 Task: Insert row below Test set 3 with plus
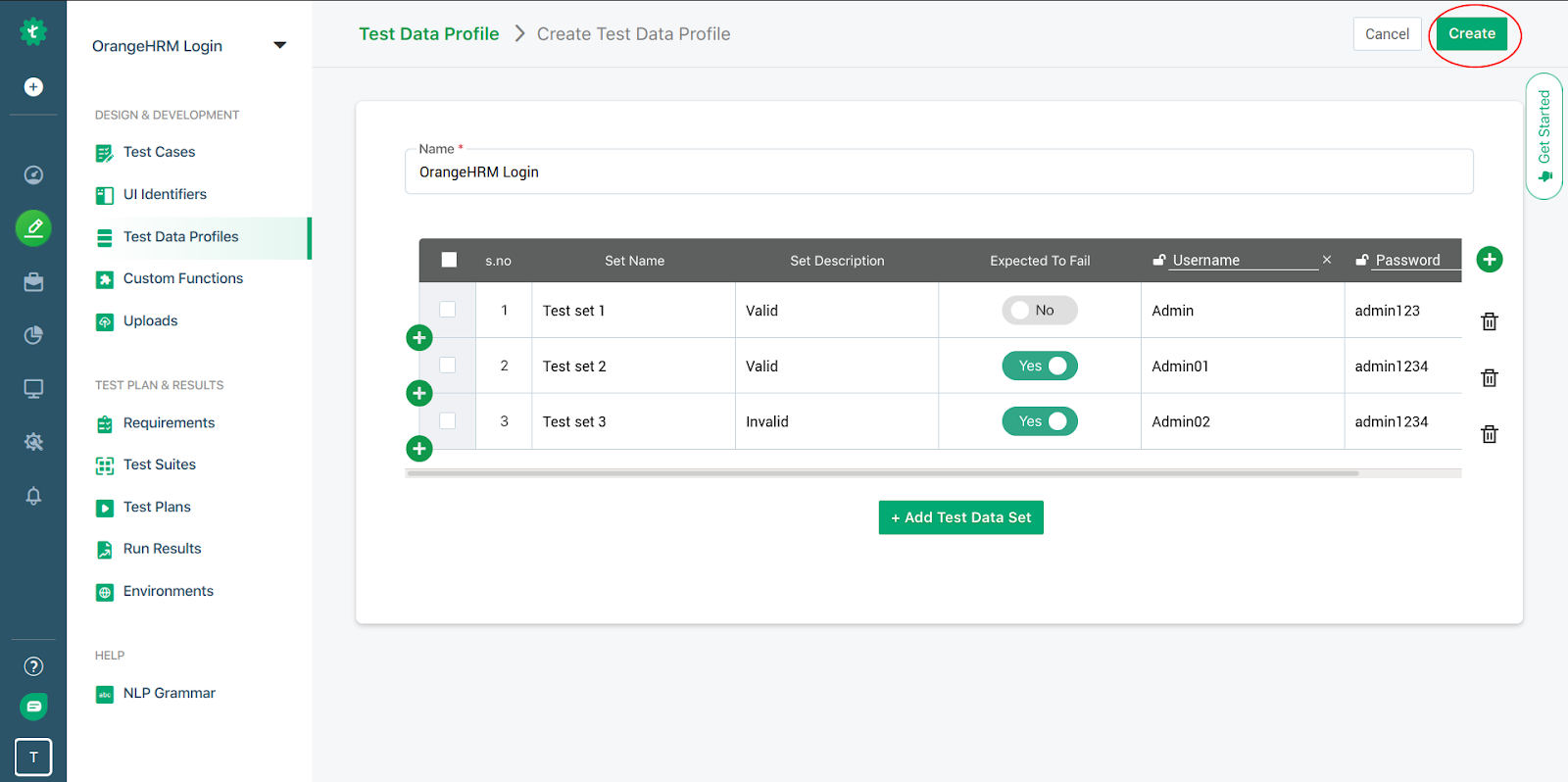(x=419, y=449)
